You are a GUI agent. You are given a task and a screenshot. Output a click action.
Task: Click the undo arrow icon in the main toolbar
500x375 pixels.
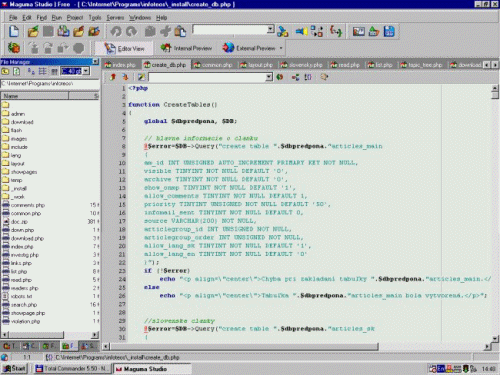click(x=116, y=32)
